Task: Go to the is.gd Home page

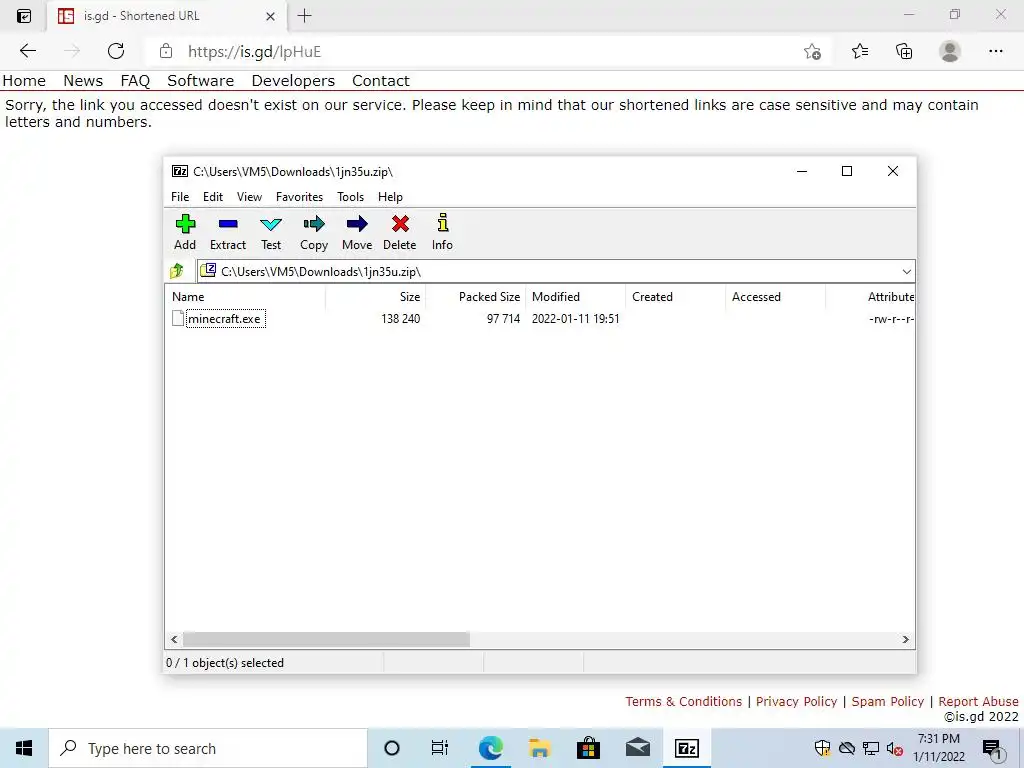Action: point(24,80)
